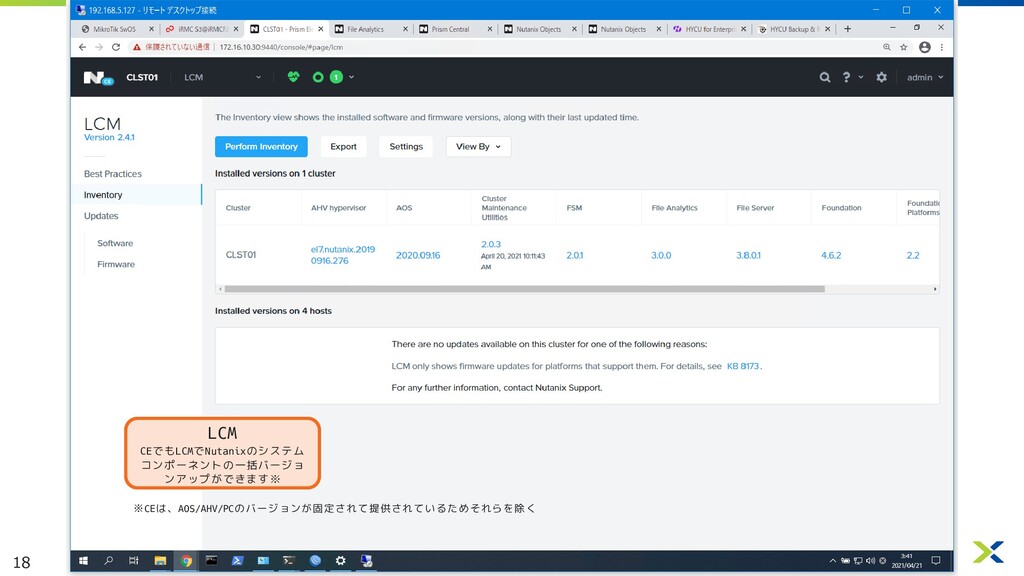
Task: Click the taskbar search magnifier icon
Action: click(x=108, y=560)
